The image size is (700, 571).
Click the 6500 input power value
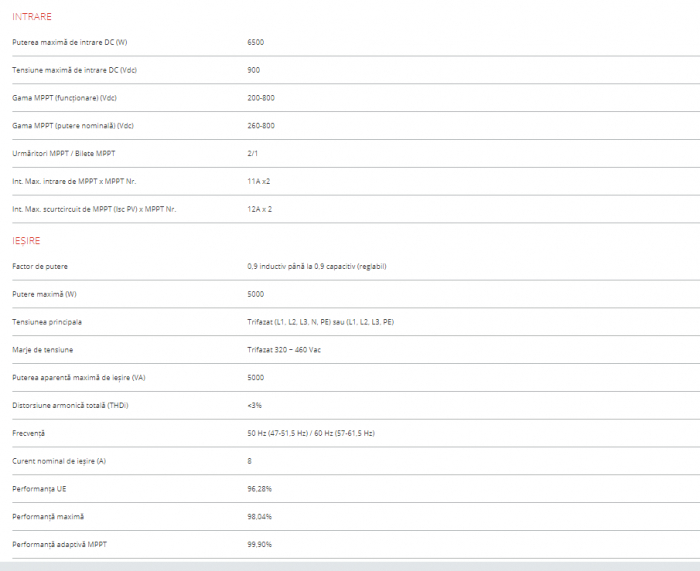point(256,42)
